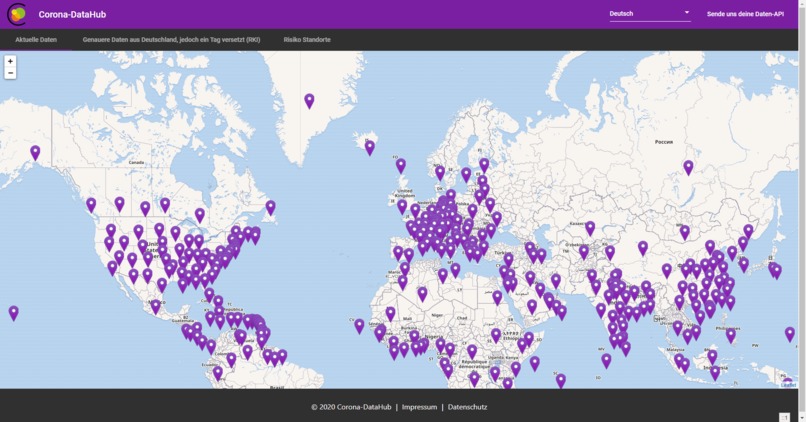Select the Sweden map marker
Screen dimensions: 806x422
pos(466,175)
